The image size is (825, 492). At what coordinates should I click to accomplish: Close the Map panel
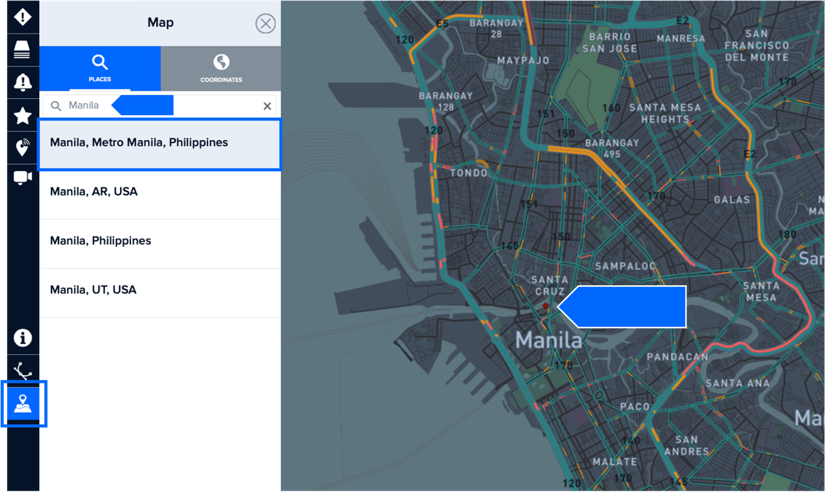(265, 23)
